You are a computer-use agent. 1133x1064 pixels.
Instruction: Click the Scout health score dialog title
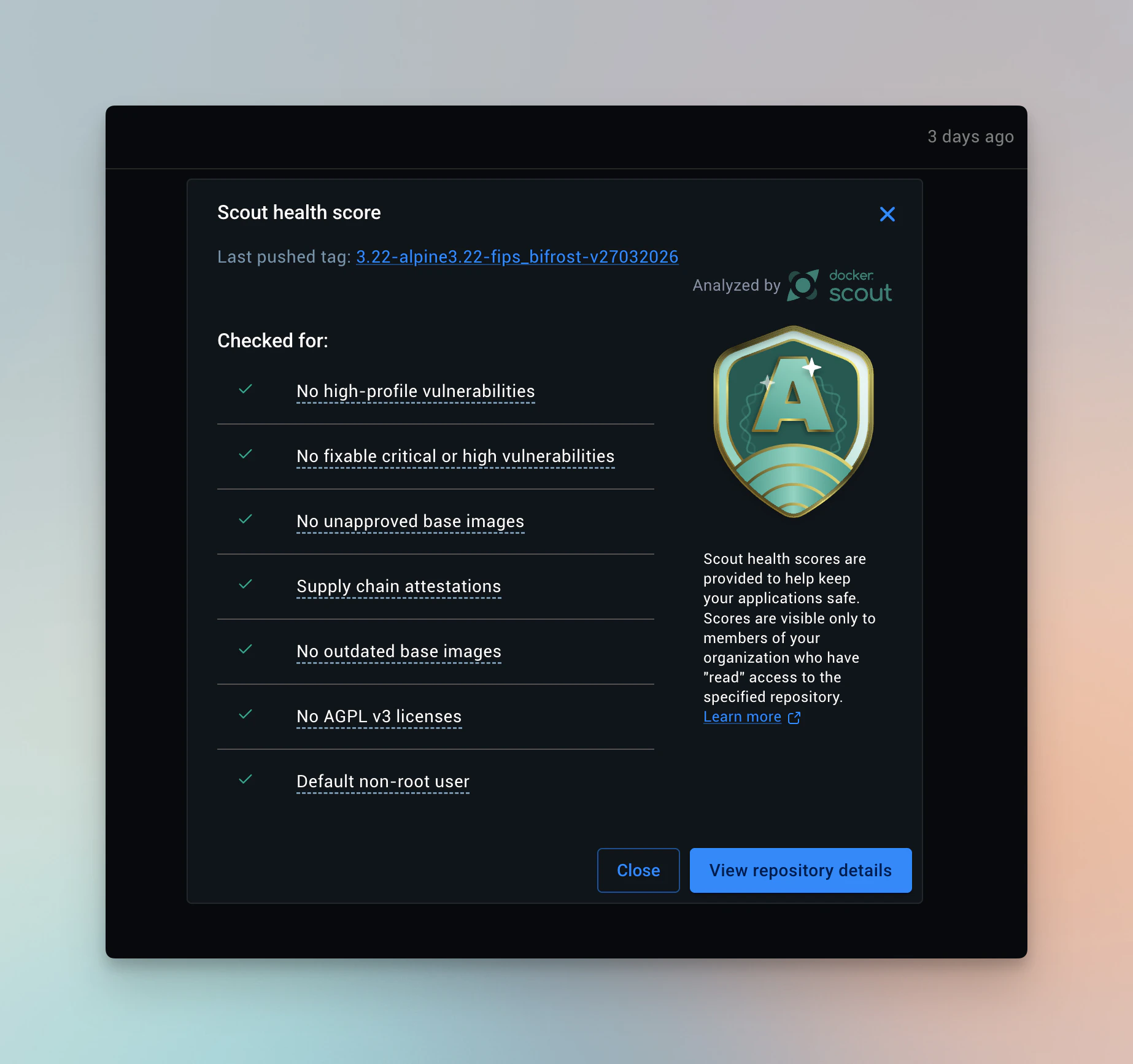[299, 212]
